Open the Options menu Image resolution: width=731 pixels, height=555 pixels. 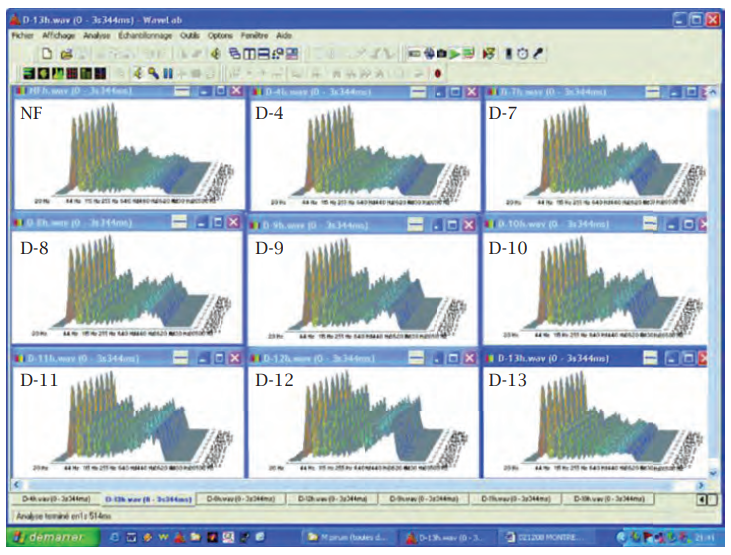click(x=222, y=35)
